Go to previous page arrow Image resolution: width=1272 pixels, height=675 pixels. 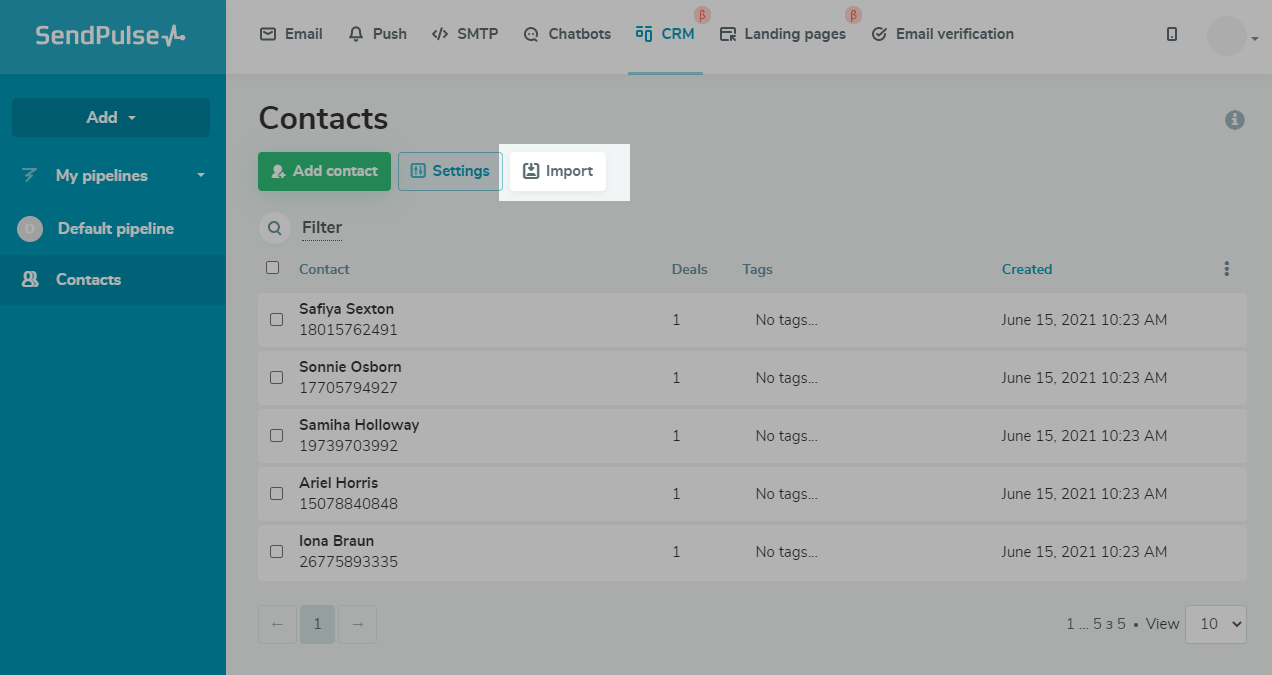277,624
